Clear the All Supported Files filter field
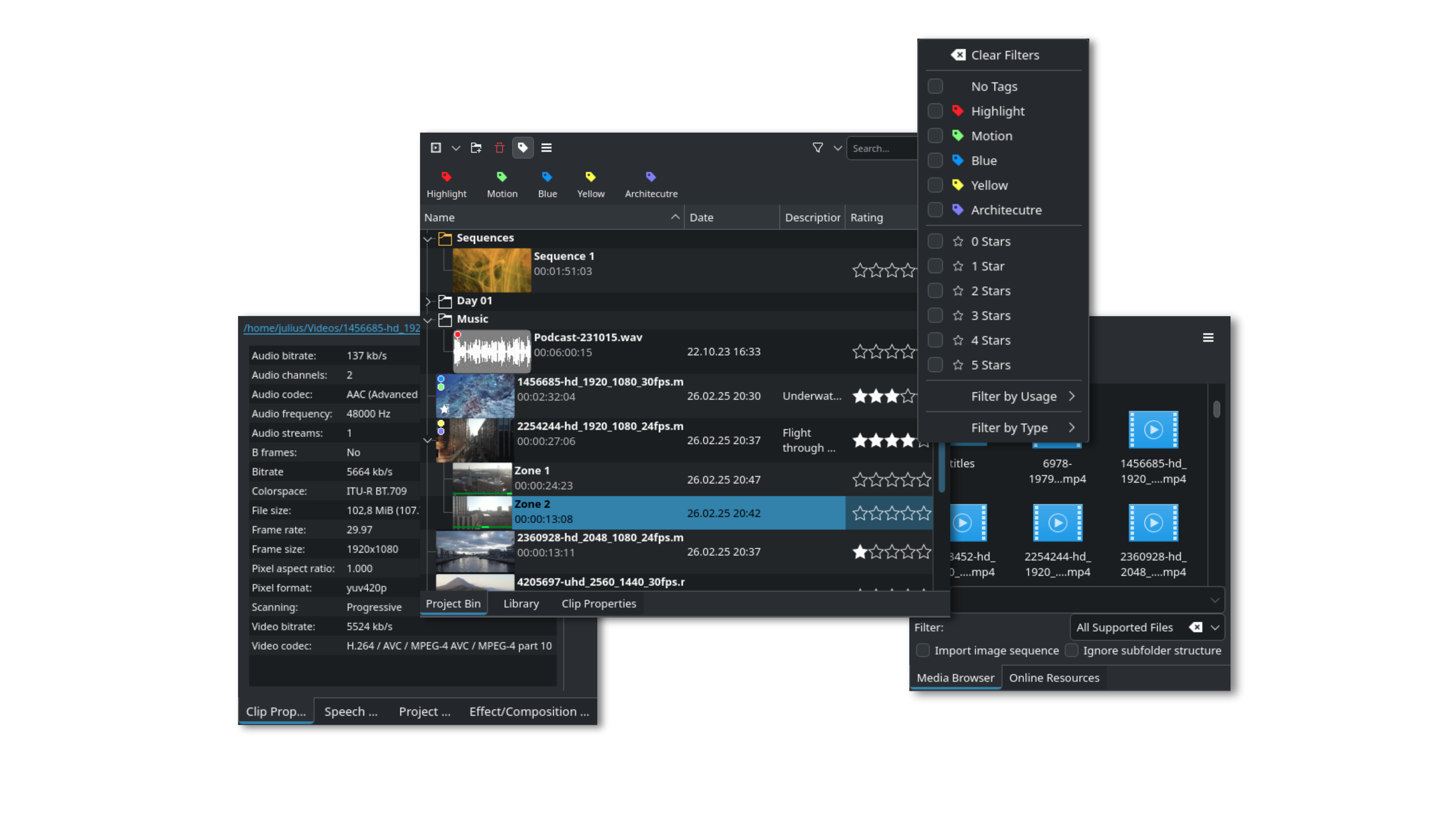Image resolution: width=1456 pixels, height=819 pixels. coord(1196,628)
